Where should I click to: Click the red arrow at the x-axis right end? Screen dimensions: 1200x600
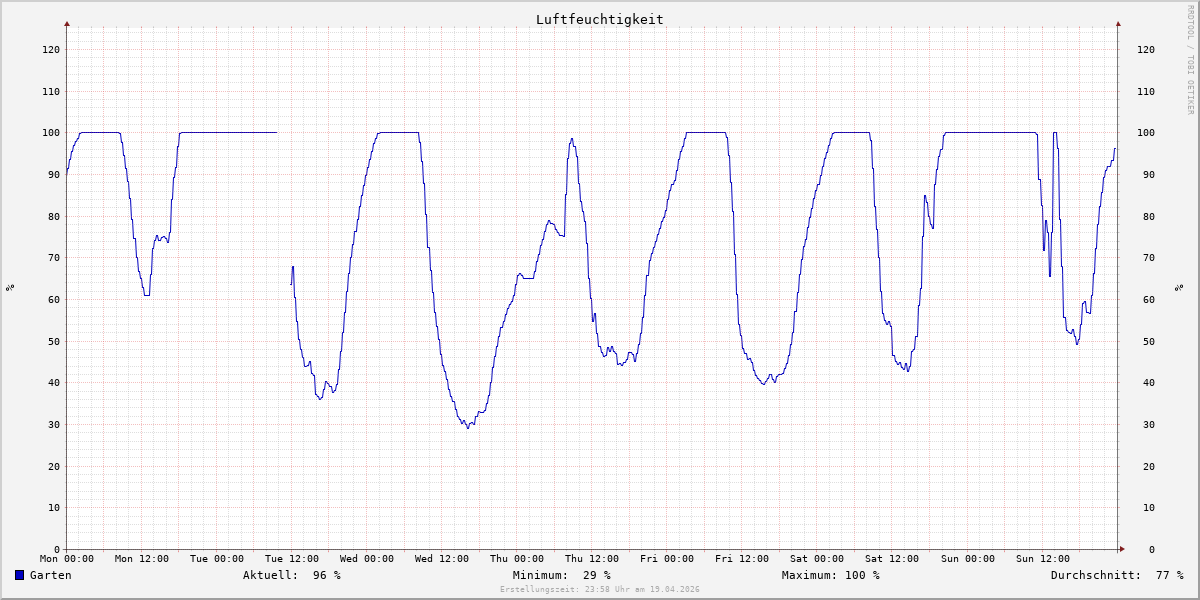point(1121,549)
